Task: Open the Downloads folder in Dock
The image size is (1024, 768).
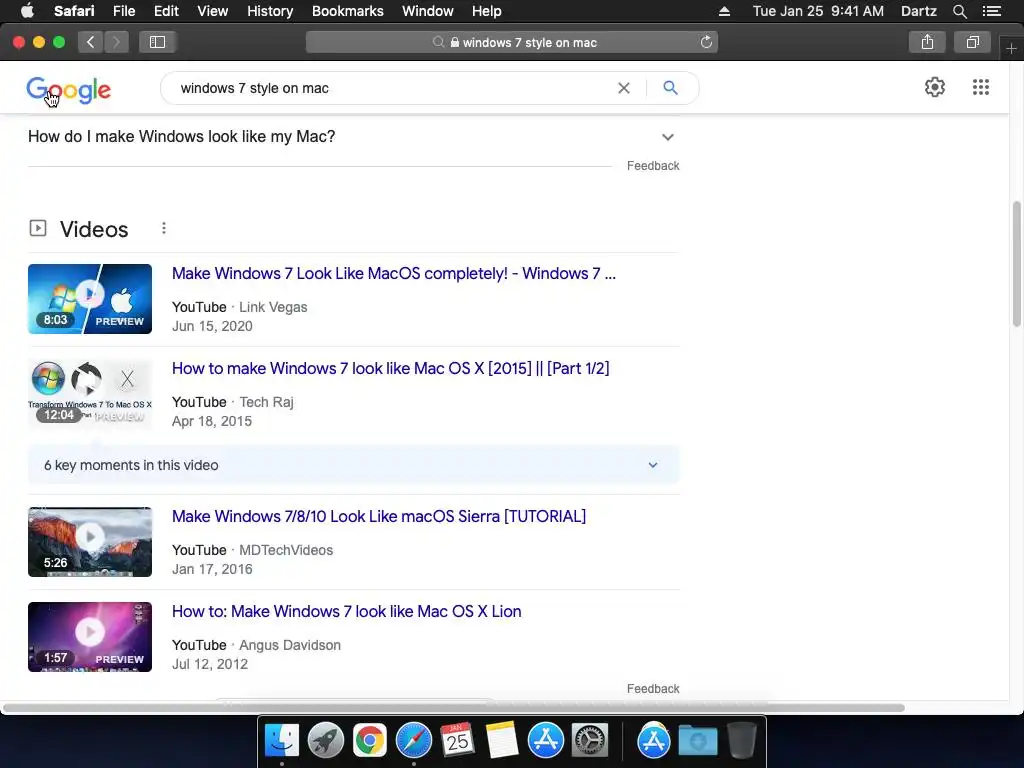Action: (697, 741)
